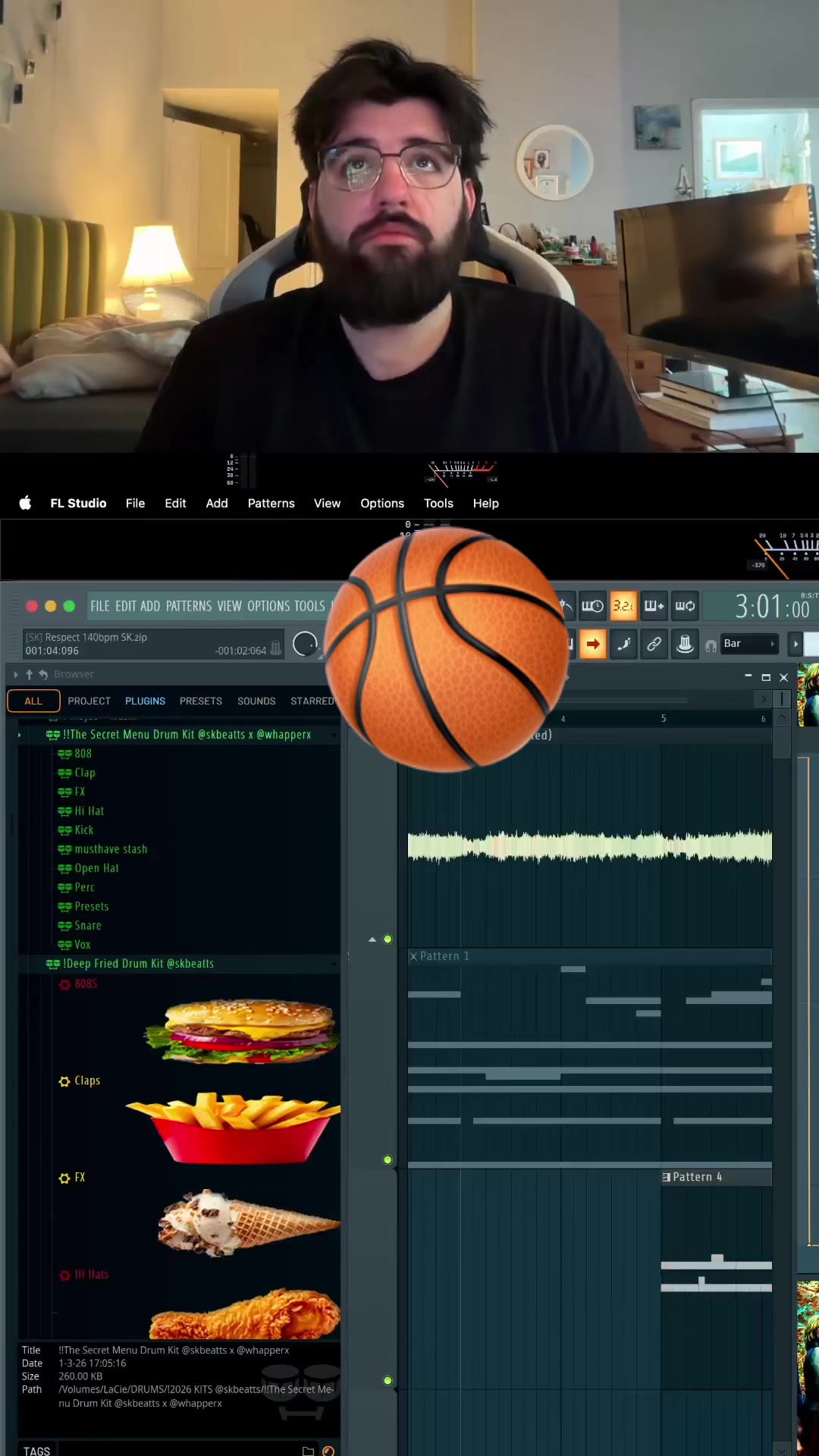
Task: Click the hint panel icon beside -001:02:064
Action: click(x=276, y=648)
